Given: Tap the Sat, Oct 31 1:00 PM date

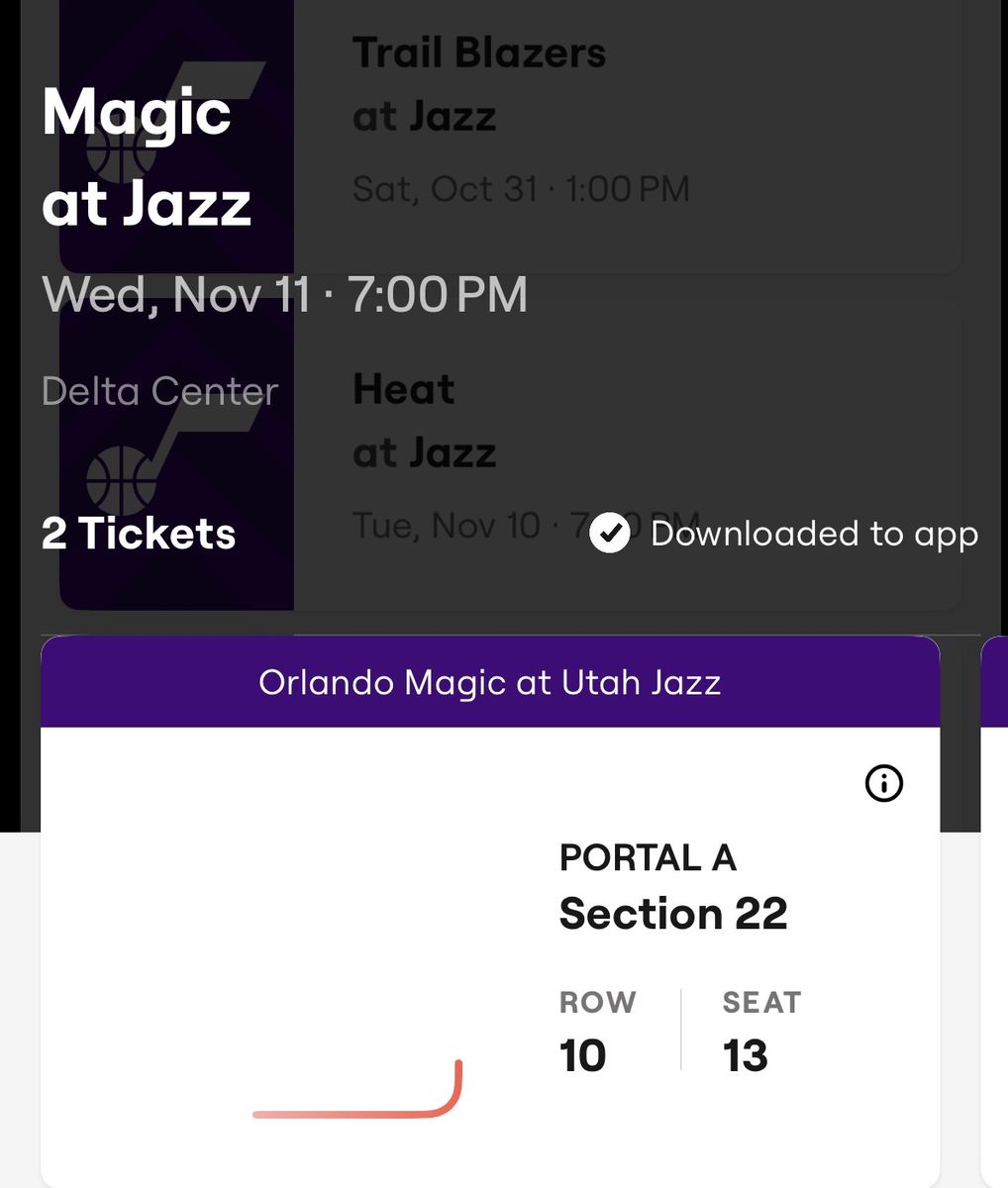Looking at the screenshot, I should click(521, 189).
